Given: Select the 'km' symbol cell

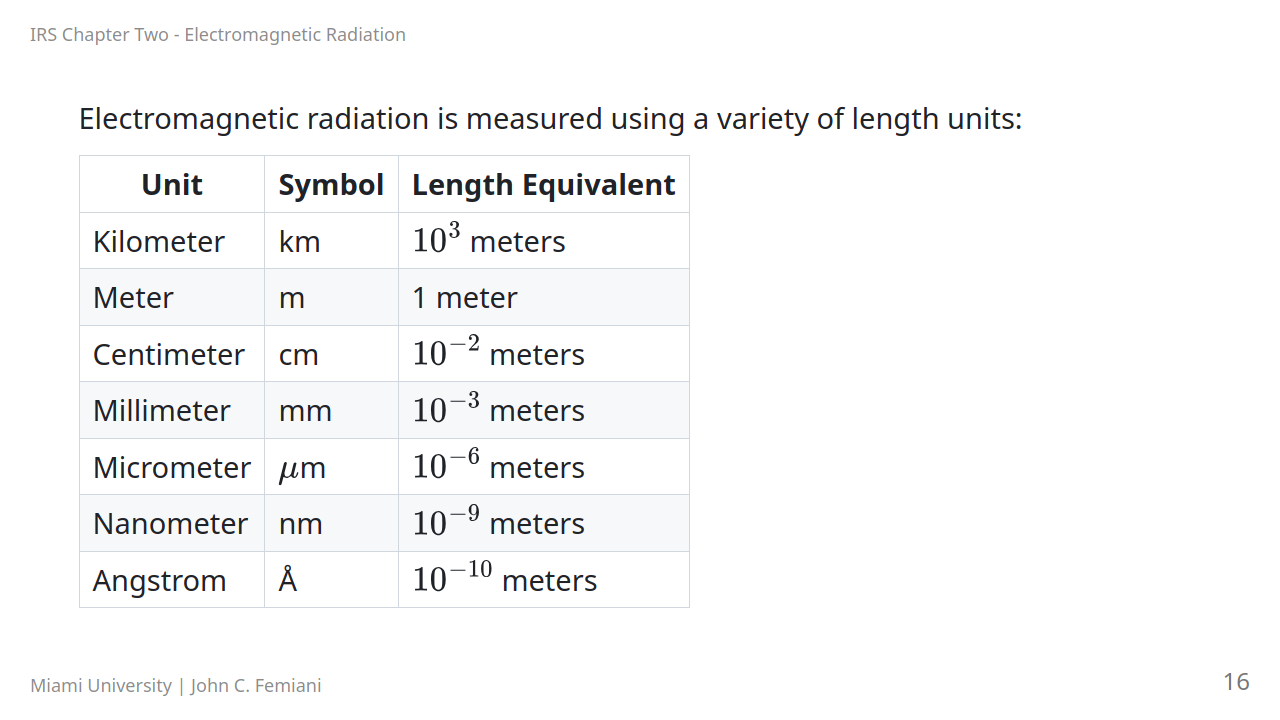Looking at the screenshot, I should [299, 242].
